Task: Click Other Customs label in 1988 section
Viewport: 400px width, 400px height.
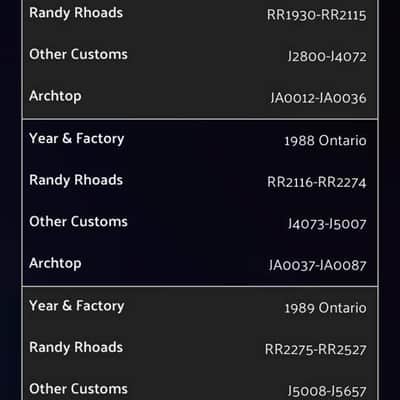Action: (x=78, y=222)
